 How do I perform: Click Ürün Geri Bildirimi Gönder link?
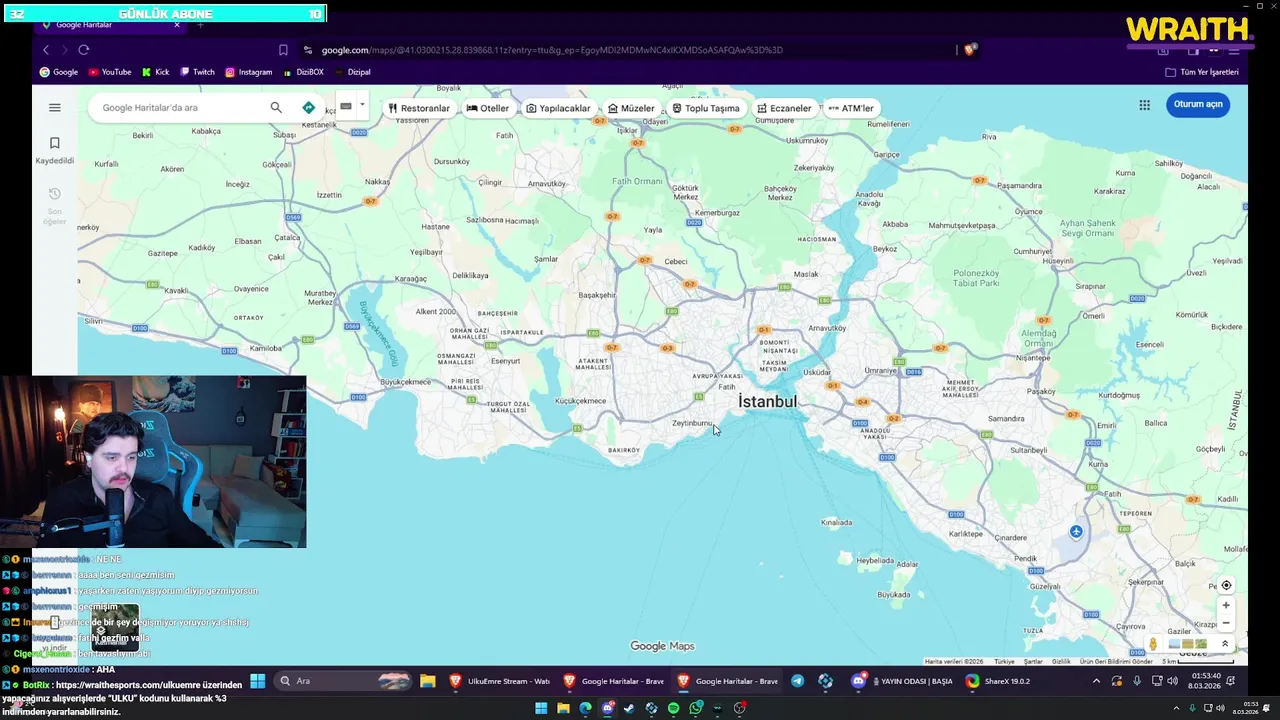[x=1116, y=661]
